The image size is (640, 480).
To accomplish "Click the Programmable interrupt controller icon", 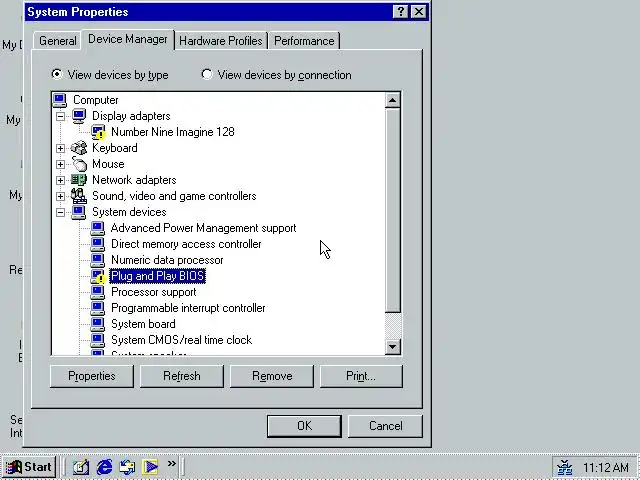I will point(98,308).
